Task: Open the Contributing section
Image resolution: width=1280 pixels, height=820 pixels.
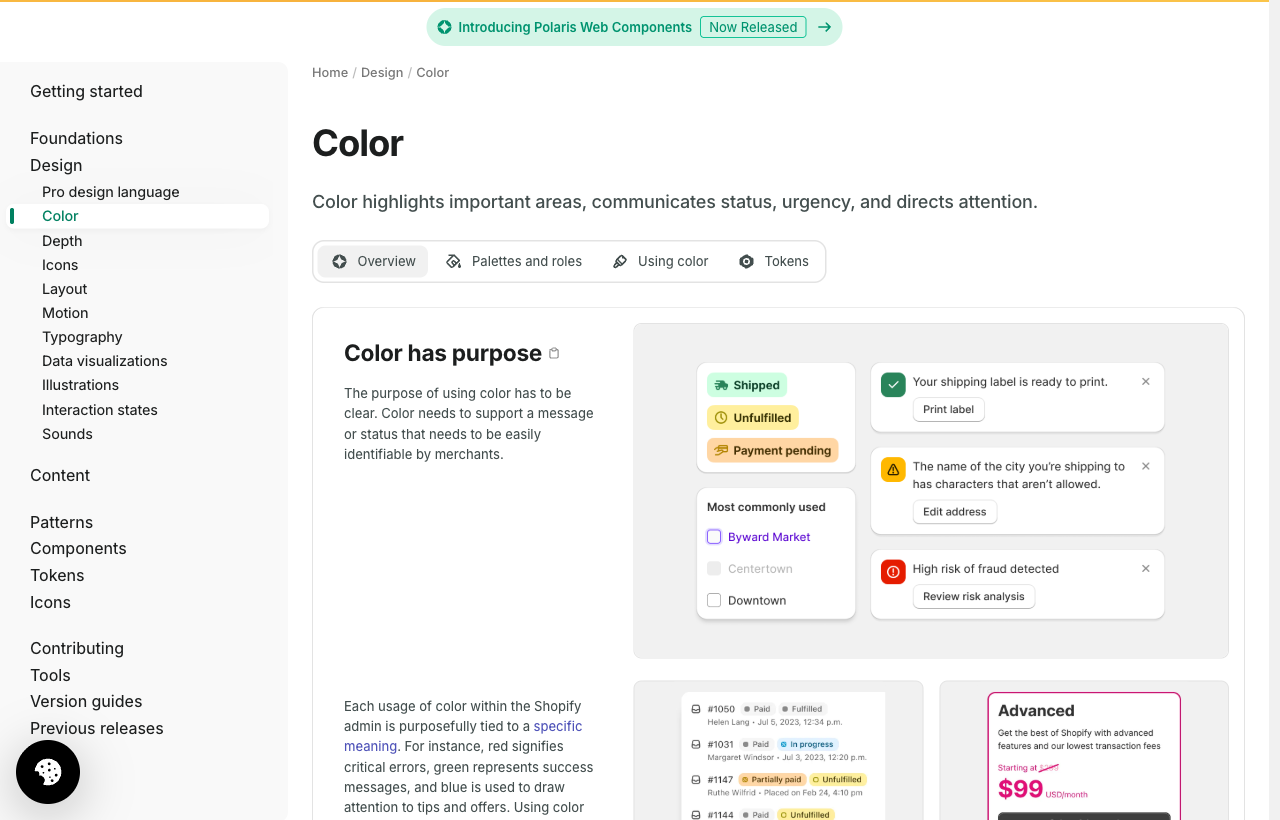Action: click(x=77, y=648)
